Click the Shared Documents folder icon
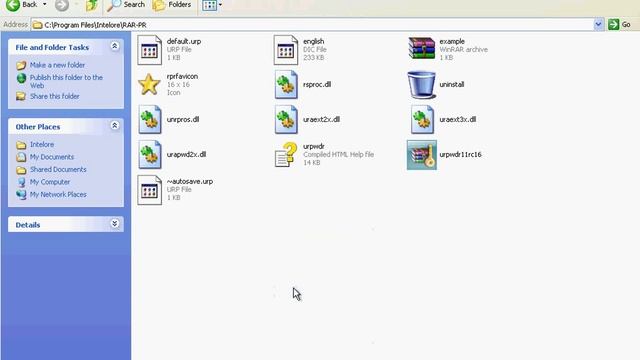This screenshot has height=360, width=640. point(21,170)
